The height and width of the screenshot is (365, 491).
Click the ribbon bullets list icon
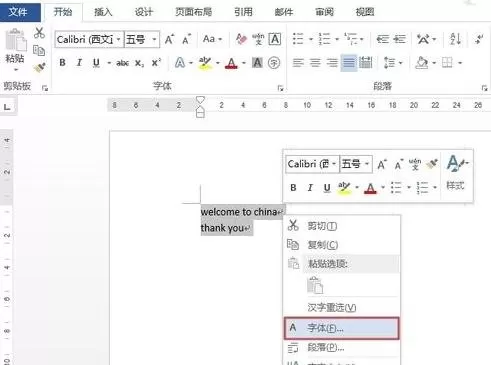[x=298, y=39]
